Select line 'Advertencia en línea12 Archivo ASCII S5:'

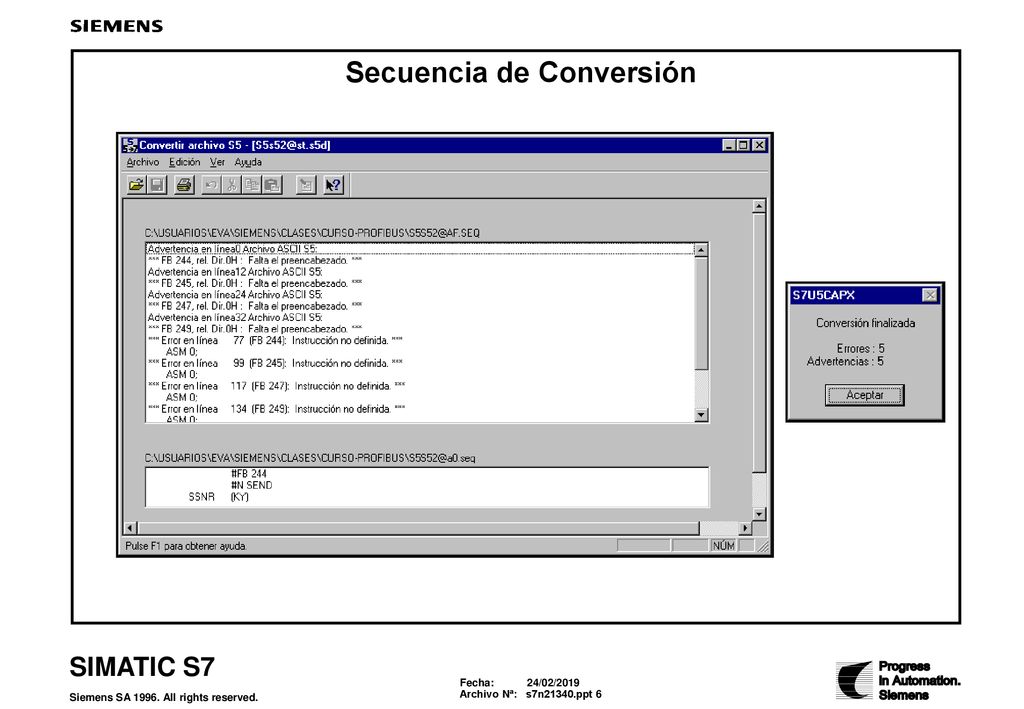pyautogui.click(x=420, y=272)
